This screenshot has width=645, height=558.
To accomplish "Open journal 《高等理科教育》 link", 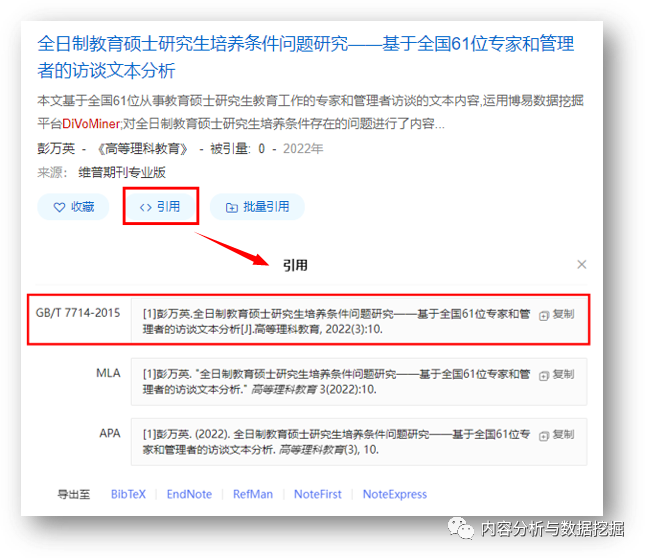I will click(142, 148).
